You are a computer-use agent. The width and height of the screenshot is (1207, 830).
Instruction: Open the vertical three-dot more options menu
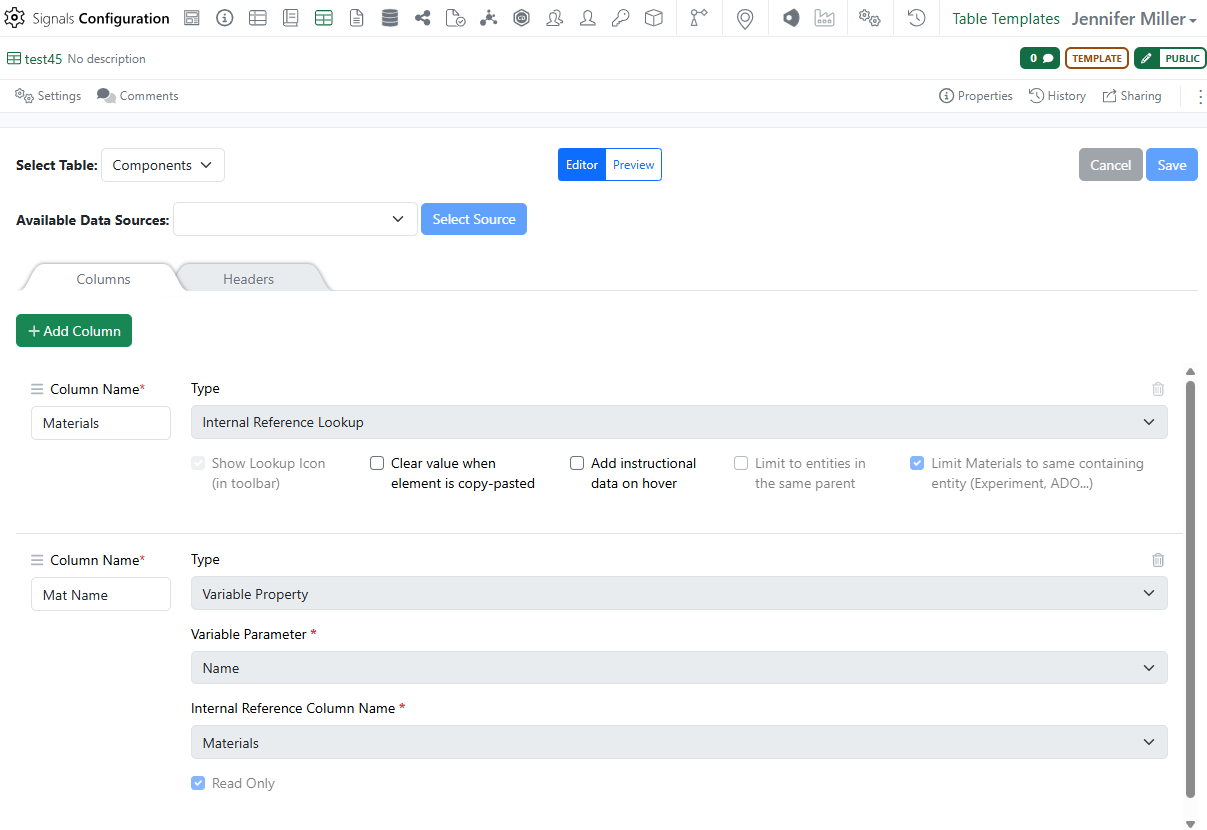pyautogui.click(x=1198, y=96)
